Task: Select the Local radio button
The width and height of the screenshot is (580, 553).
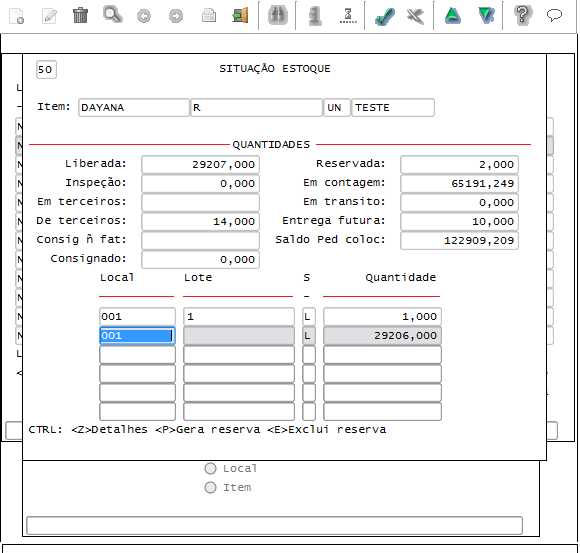Action: coord(210,469)
